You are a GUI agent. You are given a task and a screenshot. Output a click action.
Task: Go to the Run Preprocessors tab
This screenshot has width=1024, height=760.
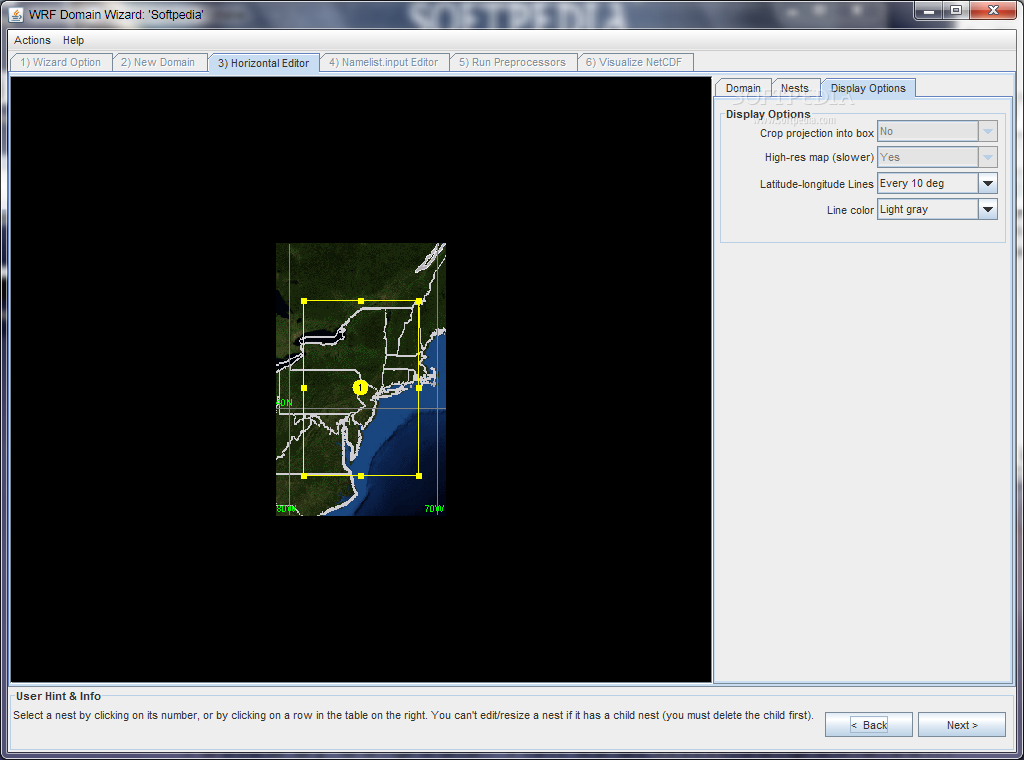tap(512, 62)
